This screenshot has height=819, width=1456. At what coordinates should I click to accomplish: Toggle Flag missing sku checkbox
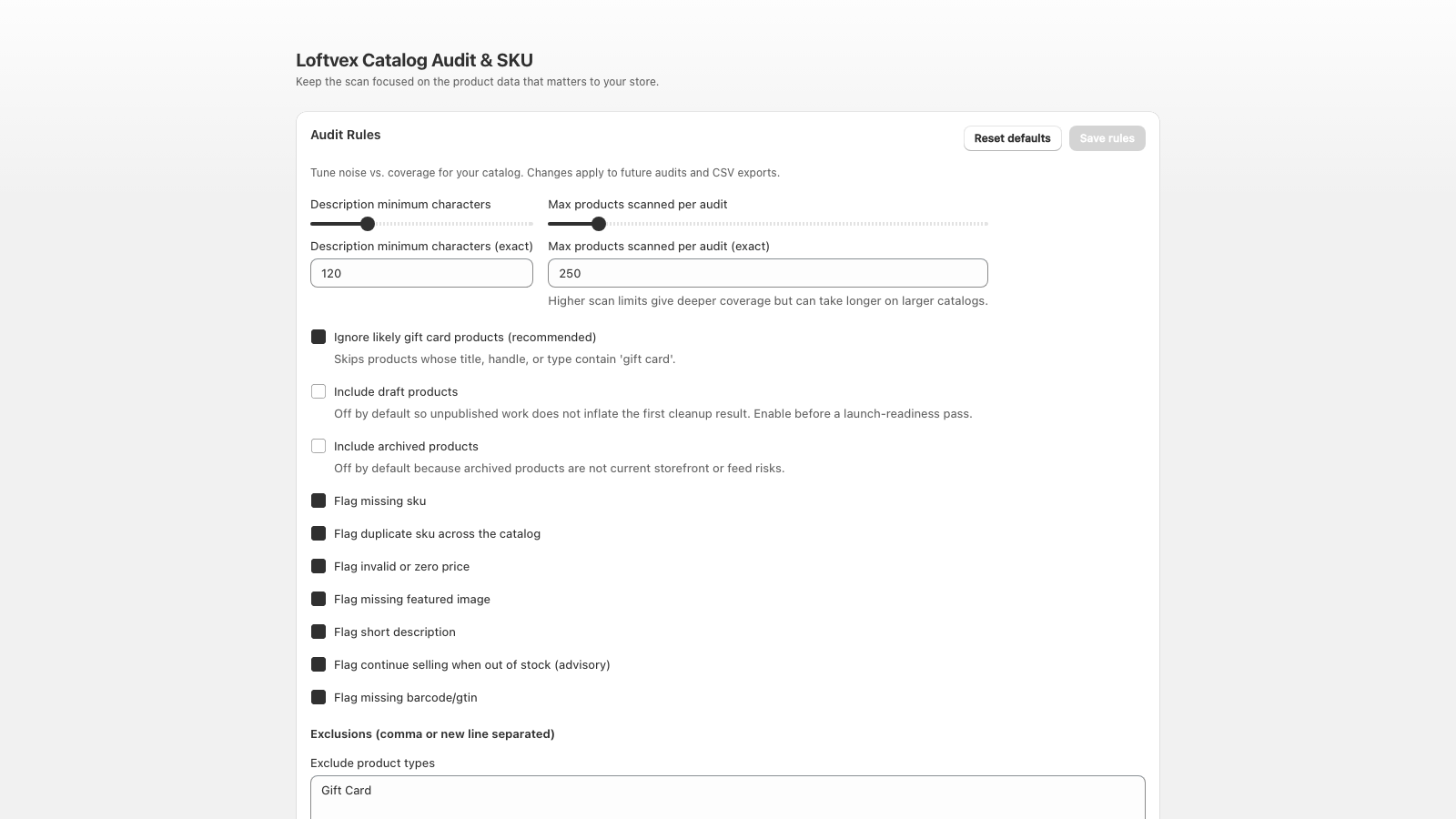pyautogui.click(x=318, y=500)
